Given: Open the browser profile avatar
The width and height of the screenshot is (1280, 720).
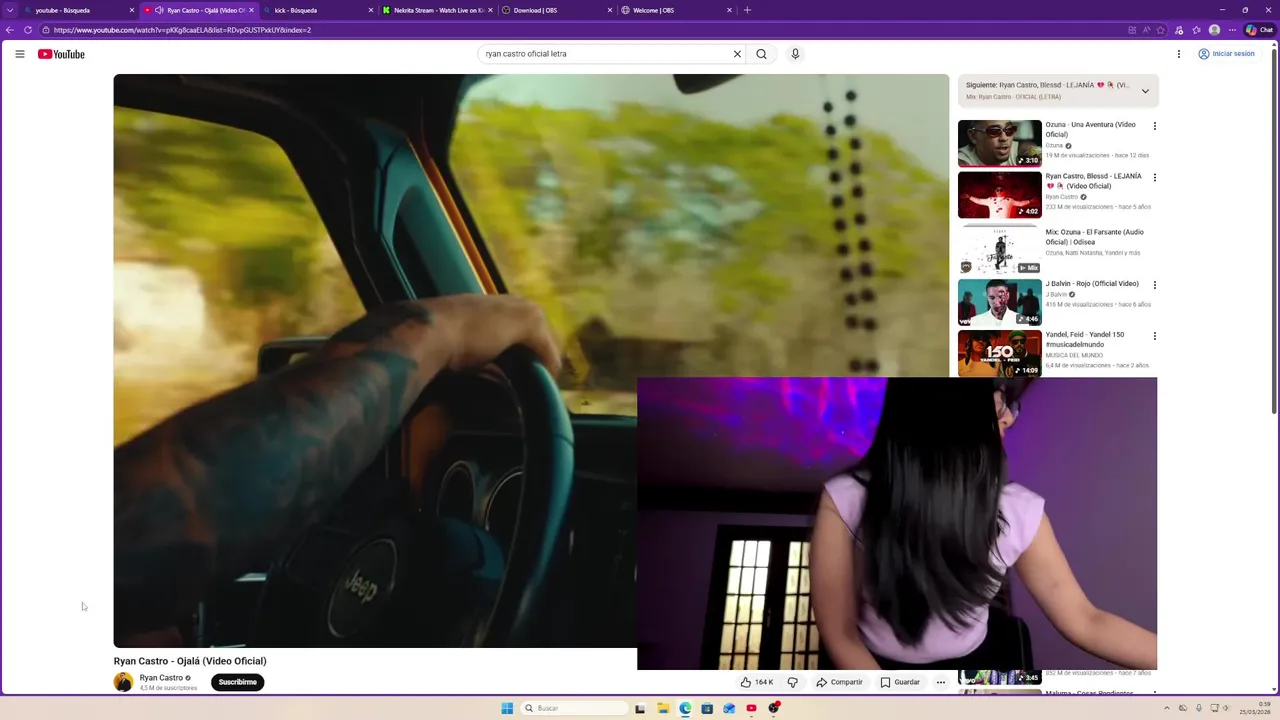Looking at the screenshot, I should 1214,30.
